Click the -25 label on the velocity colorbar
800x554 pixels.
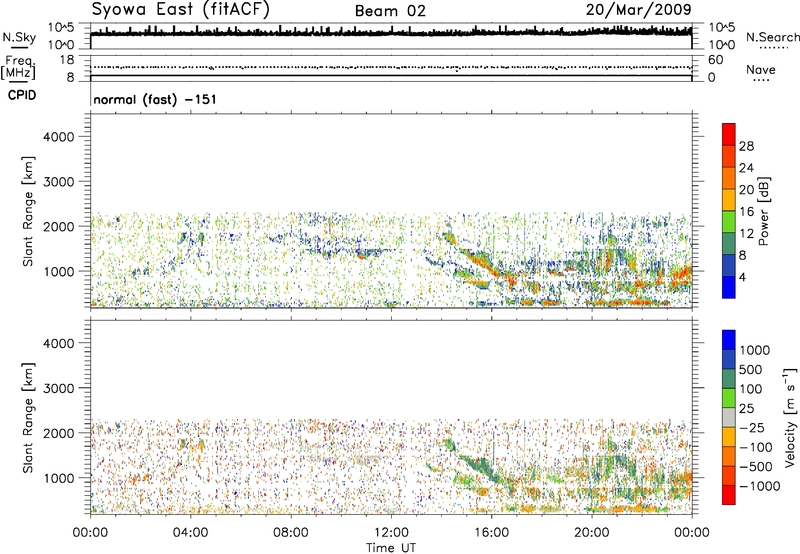click(751, 427)
